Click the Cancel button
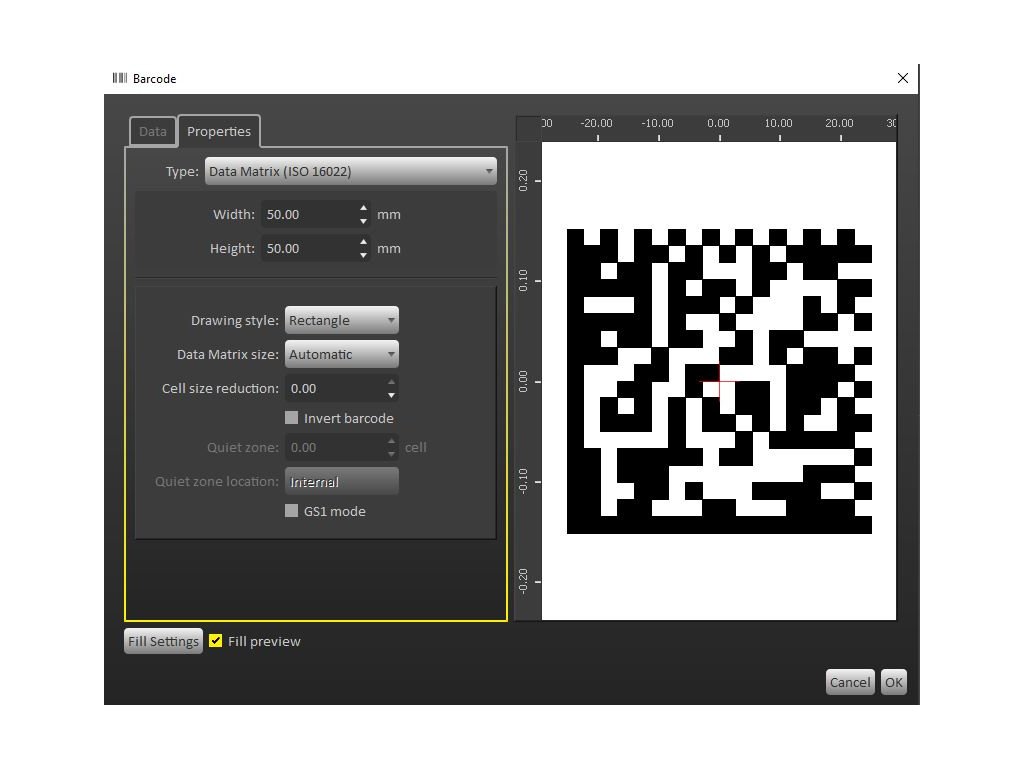This screenshot has width=1024, height=768. click(x=850, y=682)
